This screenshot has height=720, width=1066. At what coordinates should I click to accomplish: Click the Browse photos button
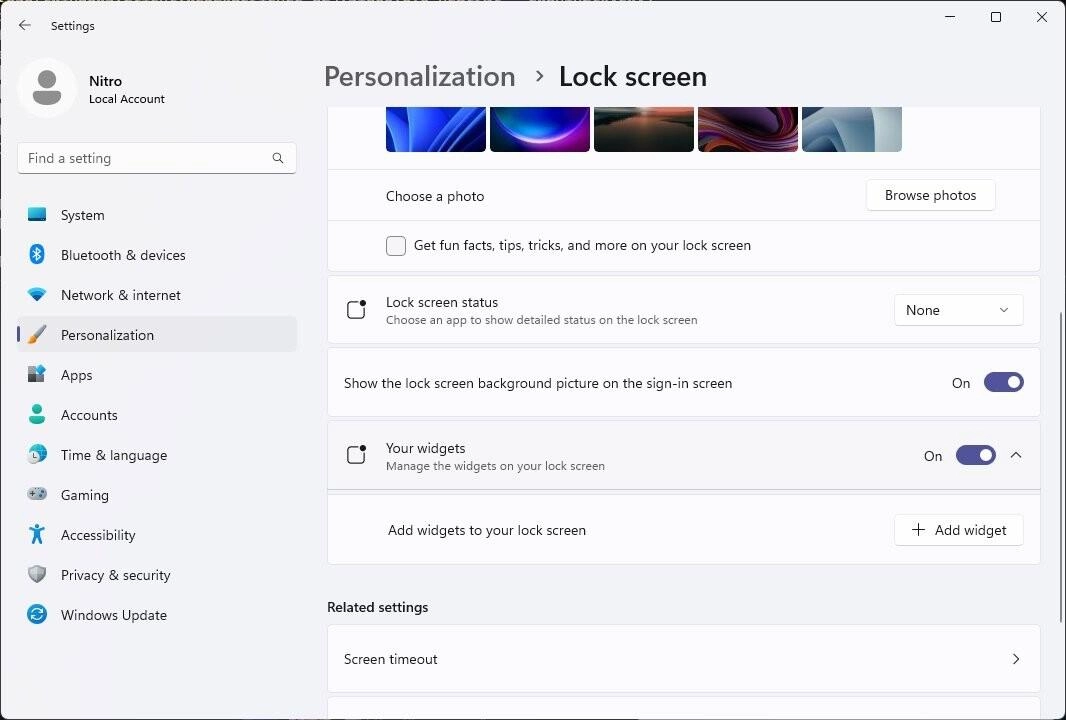[x=930, y=195]
